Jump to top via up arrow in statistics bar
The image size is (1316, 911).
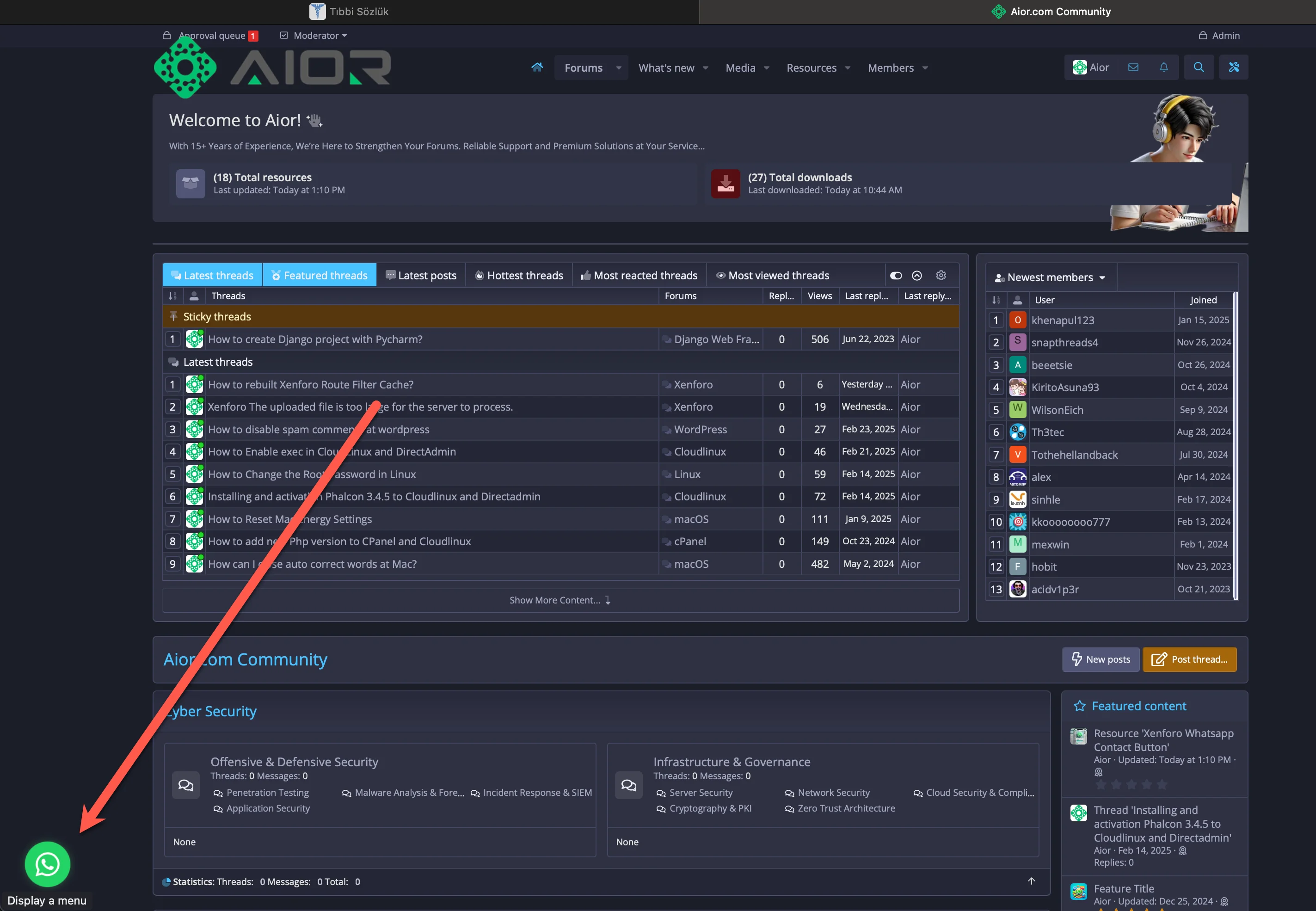[1031, 881]
